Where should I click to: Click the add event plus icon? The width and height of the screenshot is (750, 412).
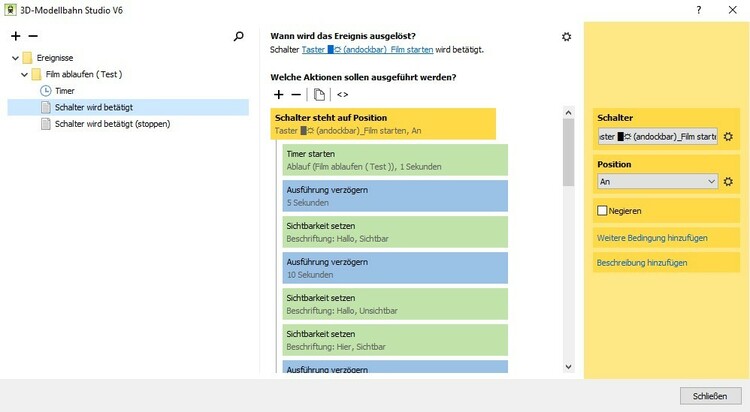(15, 36)
